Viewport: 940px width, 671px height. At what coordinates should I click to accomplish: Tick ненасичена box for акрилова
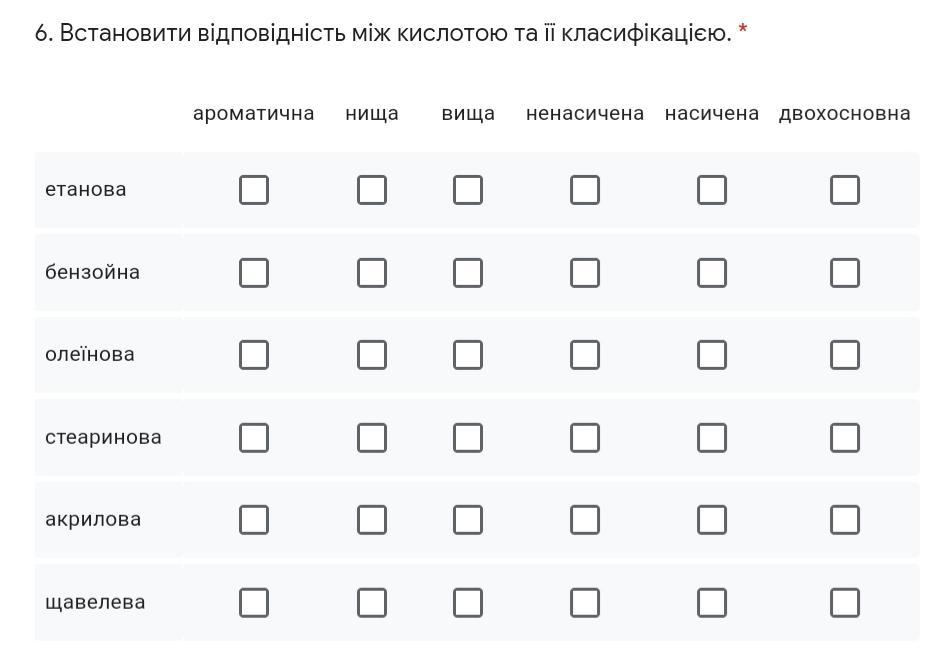[585, 520]
